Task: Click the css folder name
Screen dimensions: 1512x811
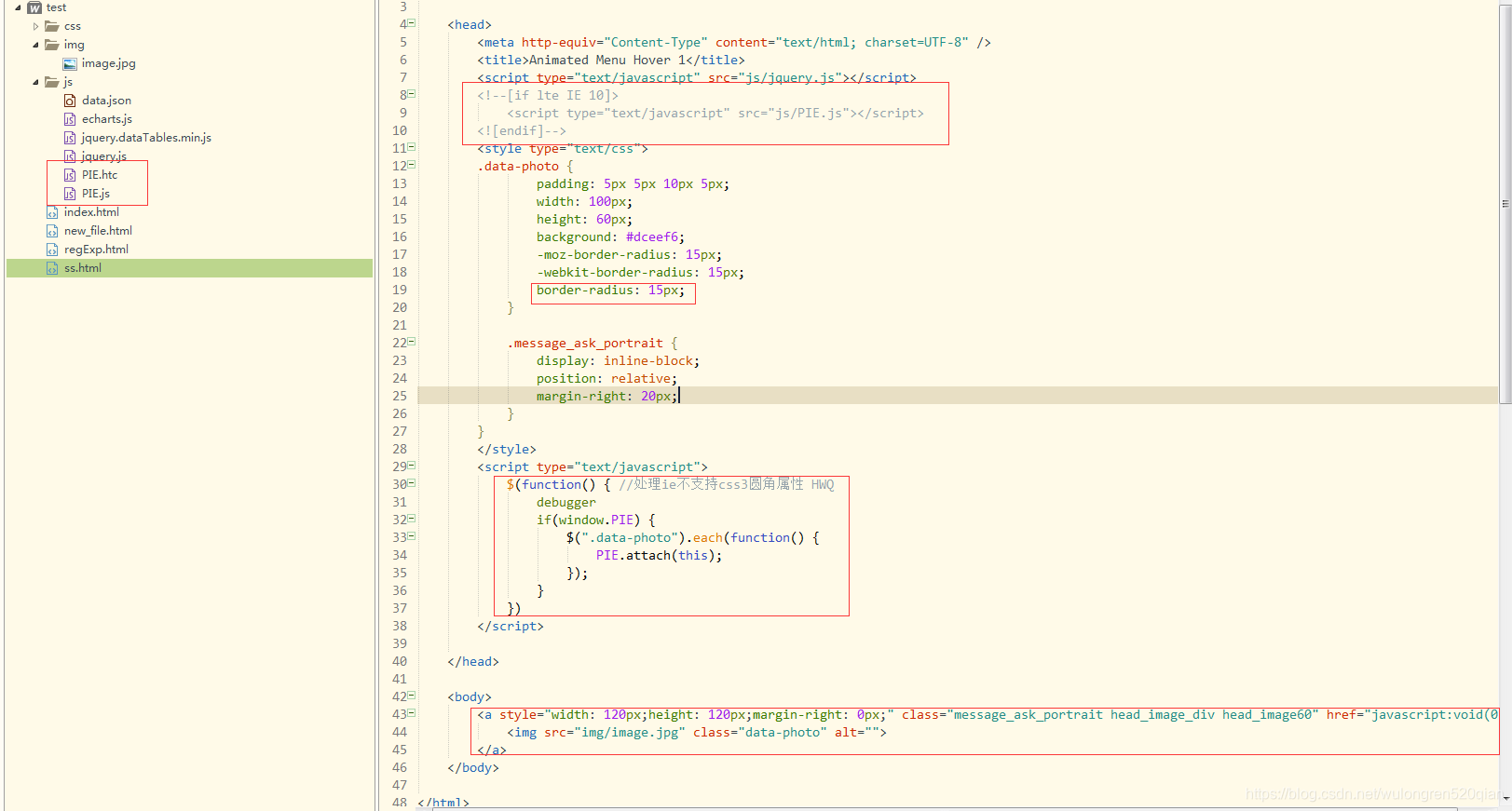Action: point(73,26)
